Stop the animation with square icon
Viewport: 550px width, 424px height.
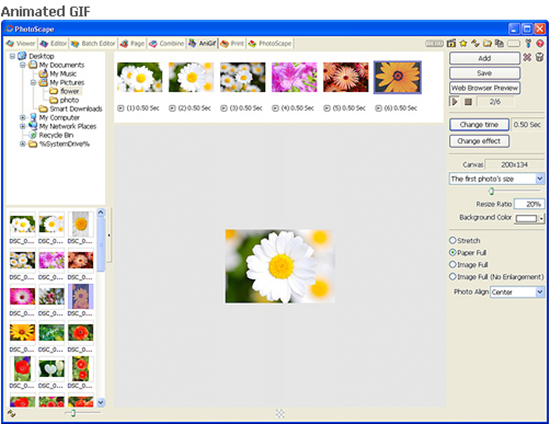[x=468, y=102]
